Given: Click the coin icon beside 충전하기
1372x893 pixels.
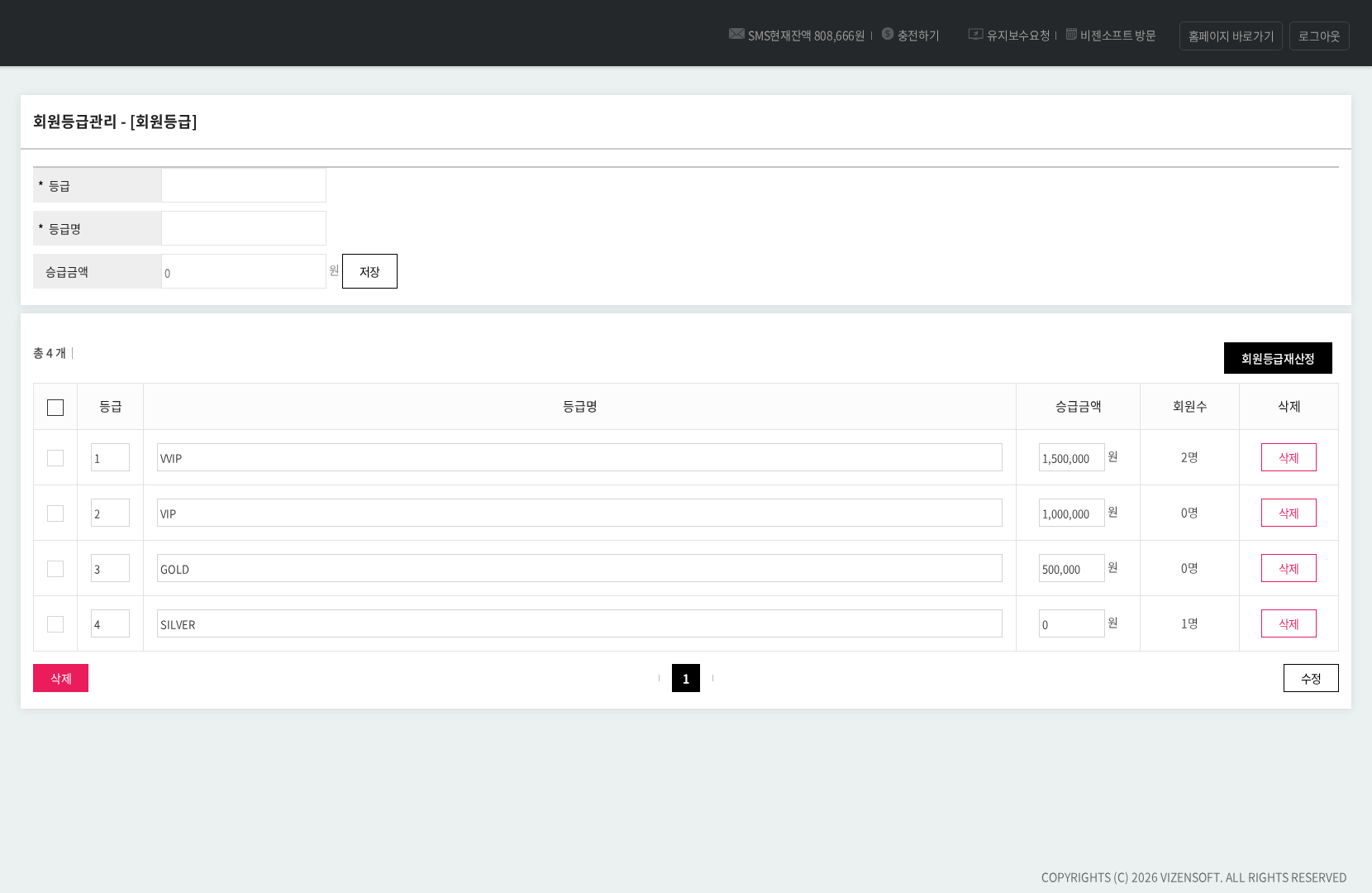Looking at the screenshot, I should pos(888,34).
